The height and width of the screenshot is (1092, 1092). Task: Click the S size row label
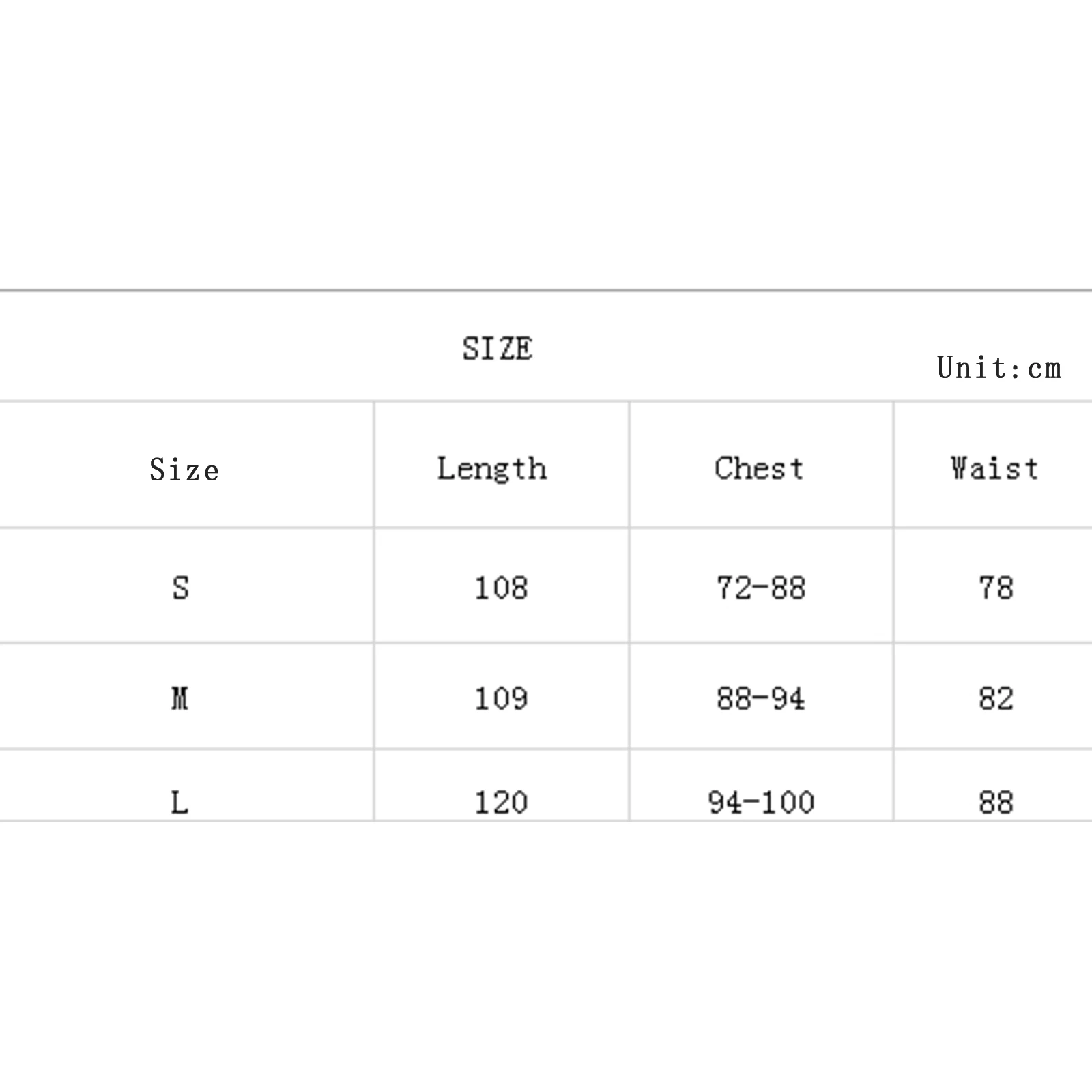click(180, 588)
